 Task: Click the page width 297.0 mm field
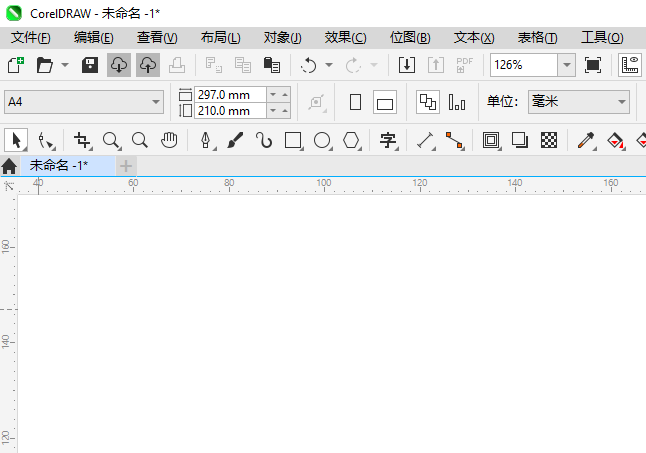(x=230, y=95)
